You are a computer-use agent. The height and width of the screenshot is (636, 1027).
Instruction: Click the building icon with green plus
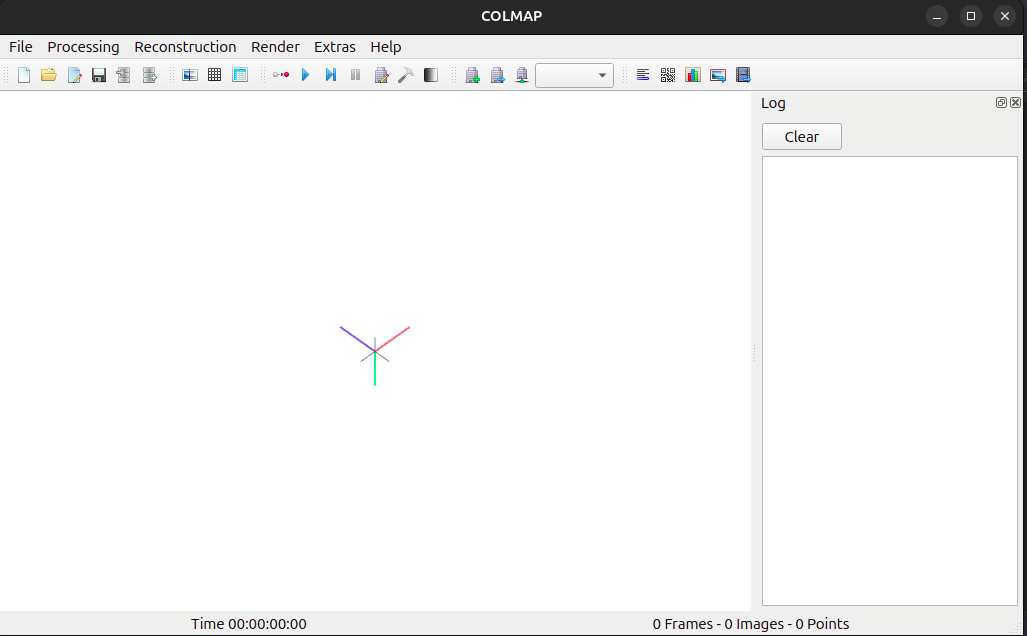pos(472,75)
